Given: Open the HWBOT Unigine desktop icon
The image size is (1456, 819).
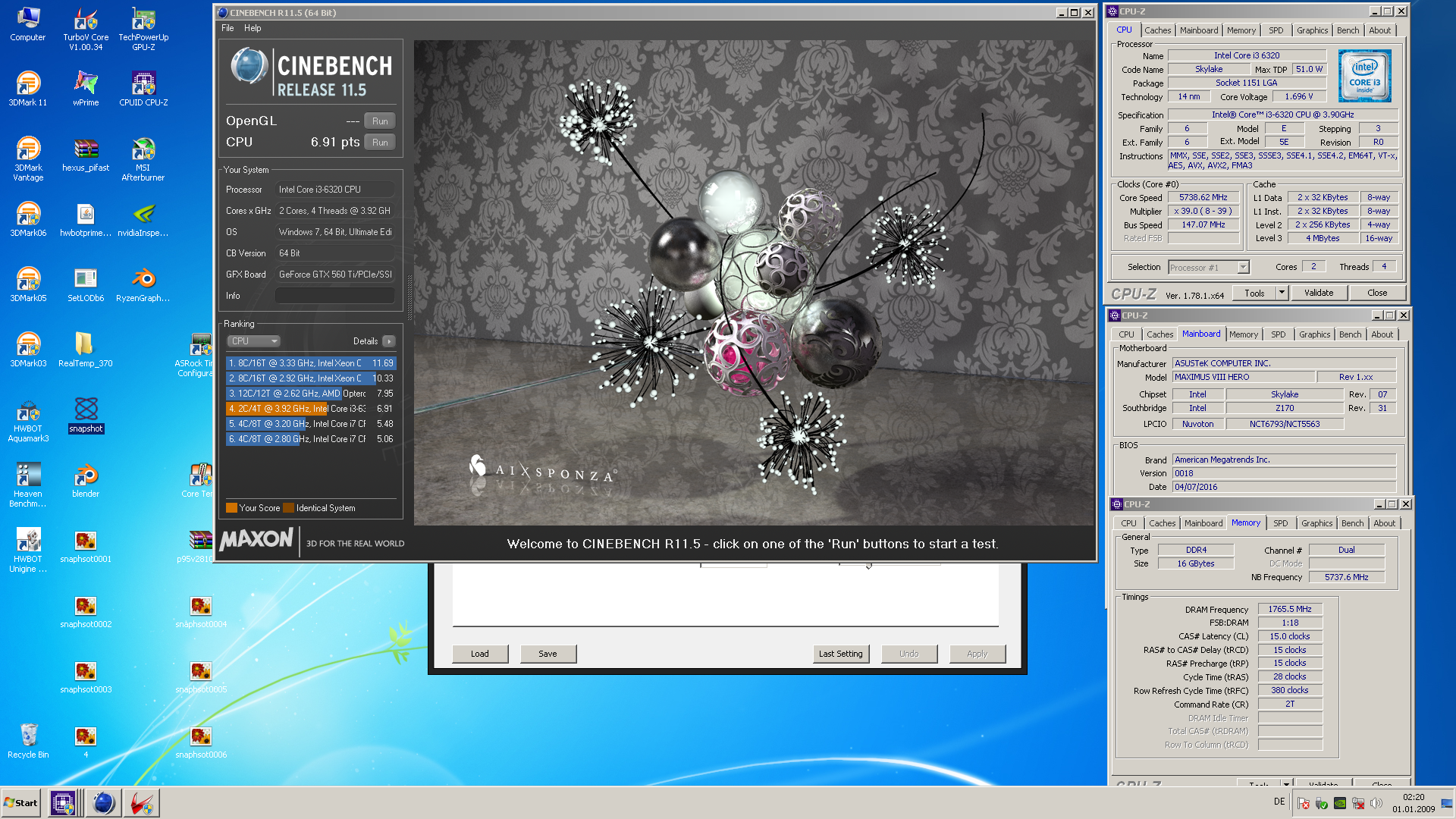Looking at the screenshot, I should pos(28,551).
